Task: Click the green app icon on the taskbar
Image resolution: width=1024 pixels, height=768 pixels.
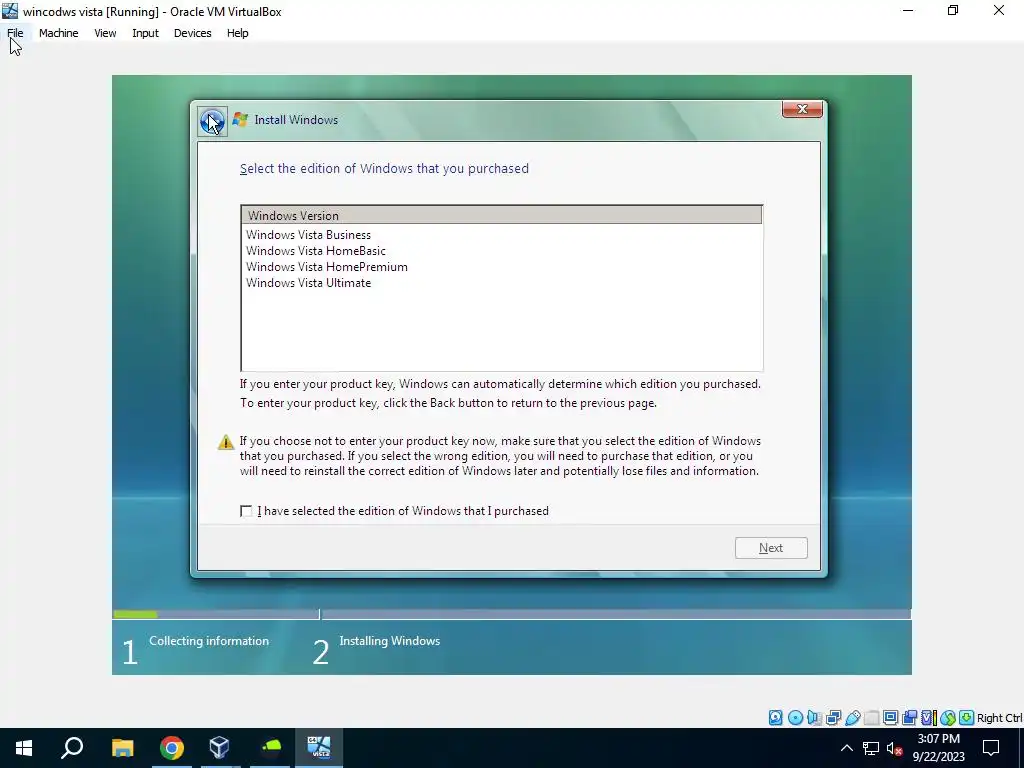Action: click(x=270, y=748)
